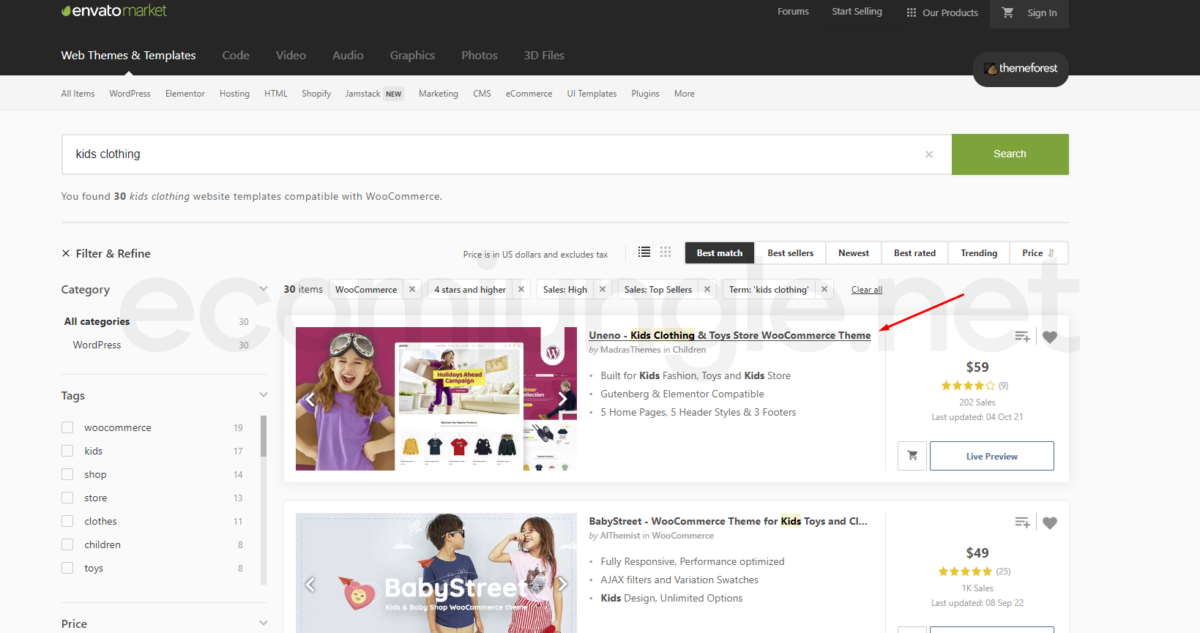Open the Our Products grid icon
Viewport: 1200px width, 633px height.
click(x=911, y=13)
